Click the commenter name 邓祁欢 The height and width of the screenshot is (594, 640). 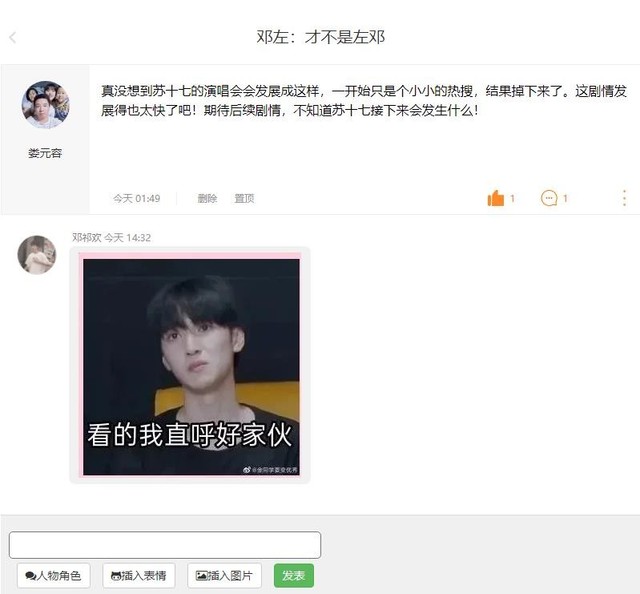tap(87, 238)
